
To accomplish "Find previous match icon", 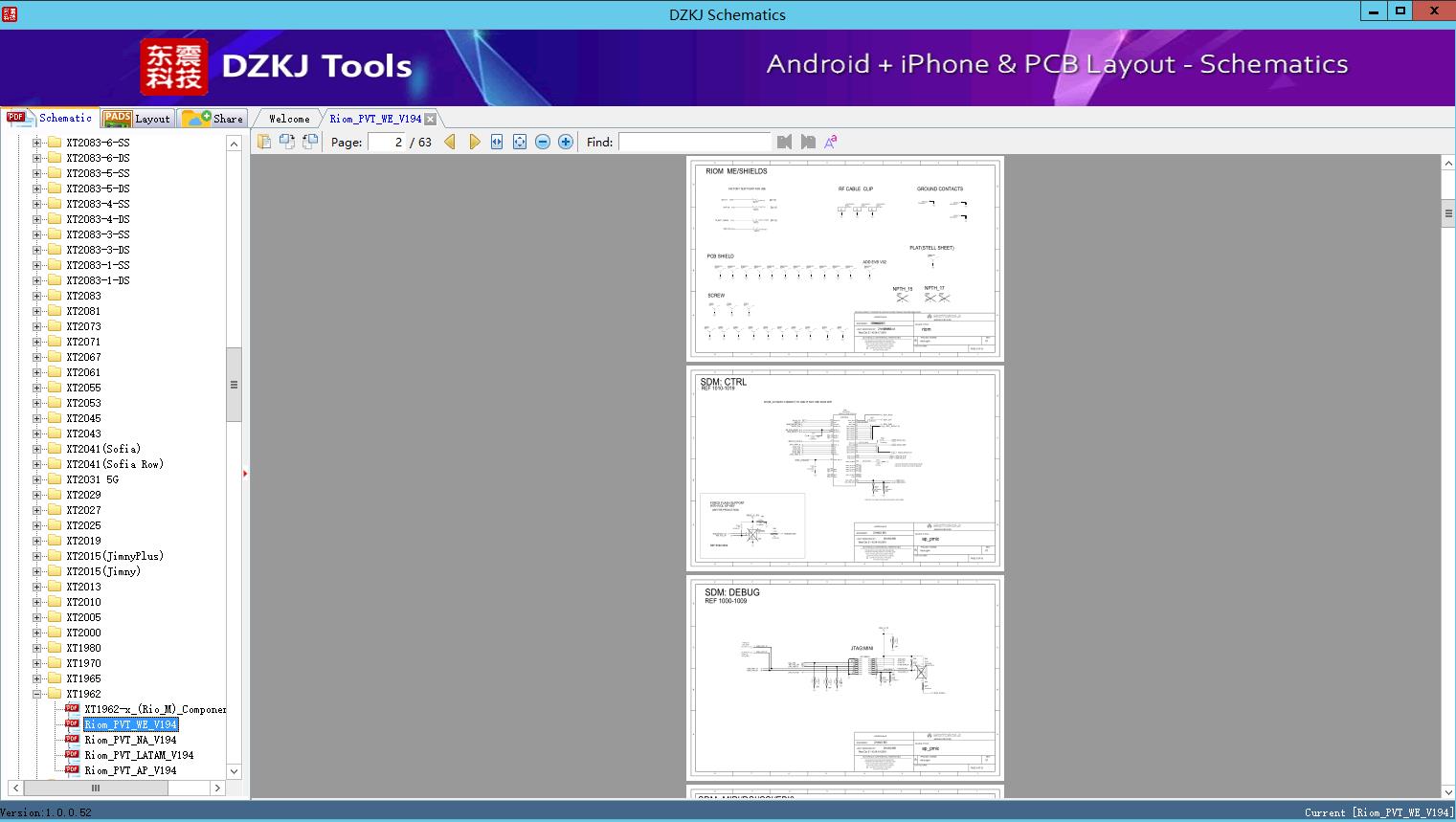I will pos(785,142).
